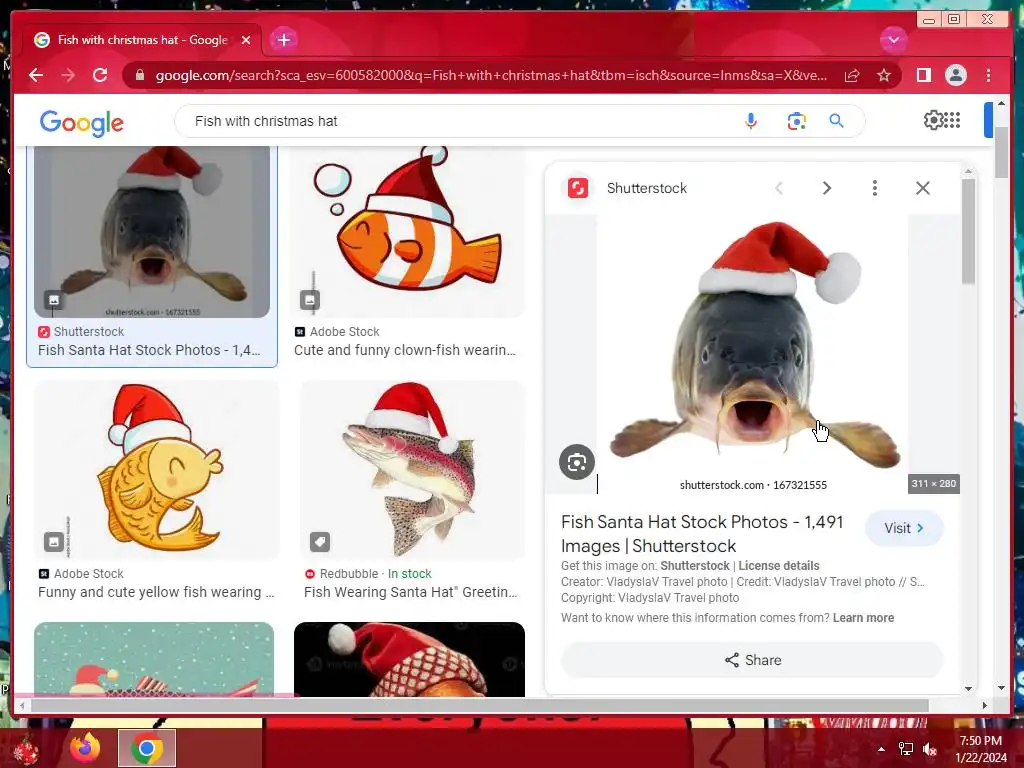Click the preview panel scrollbar thumb
1024x768 pixels.
coord(968,231)
